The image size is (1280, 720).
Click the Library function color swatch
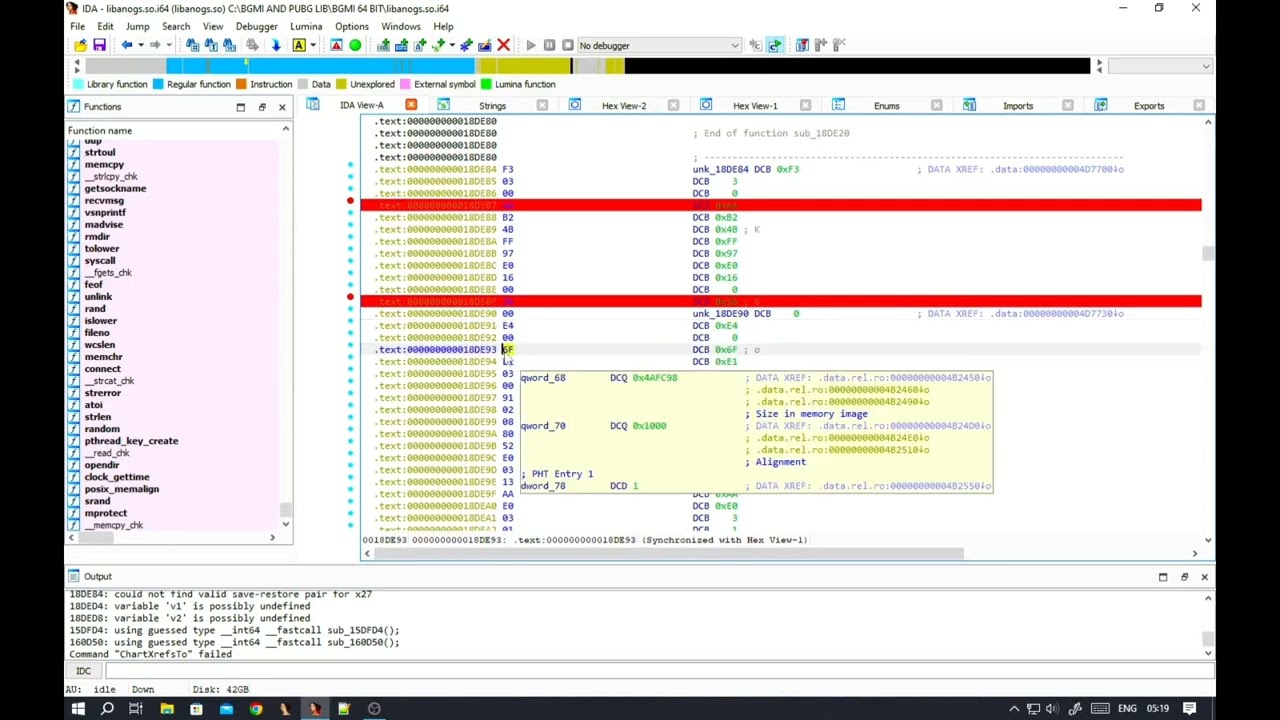point(78,84)
